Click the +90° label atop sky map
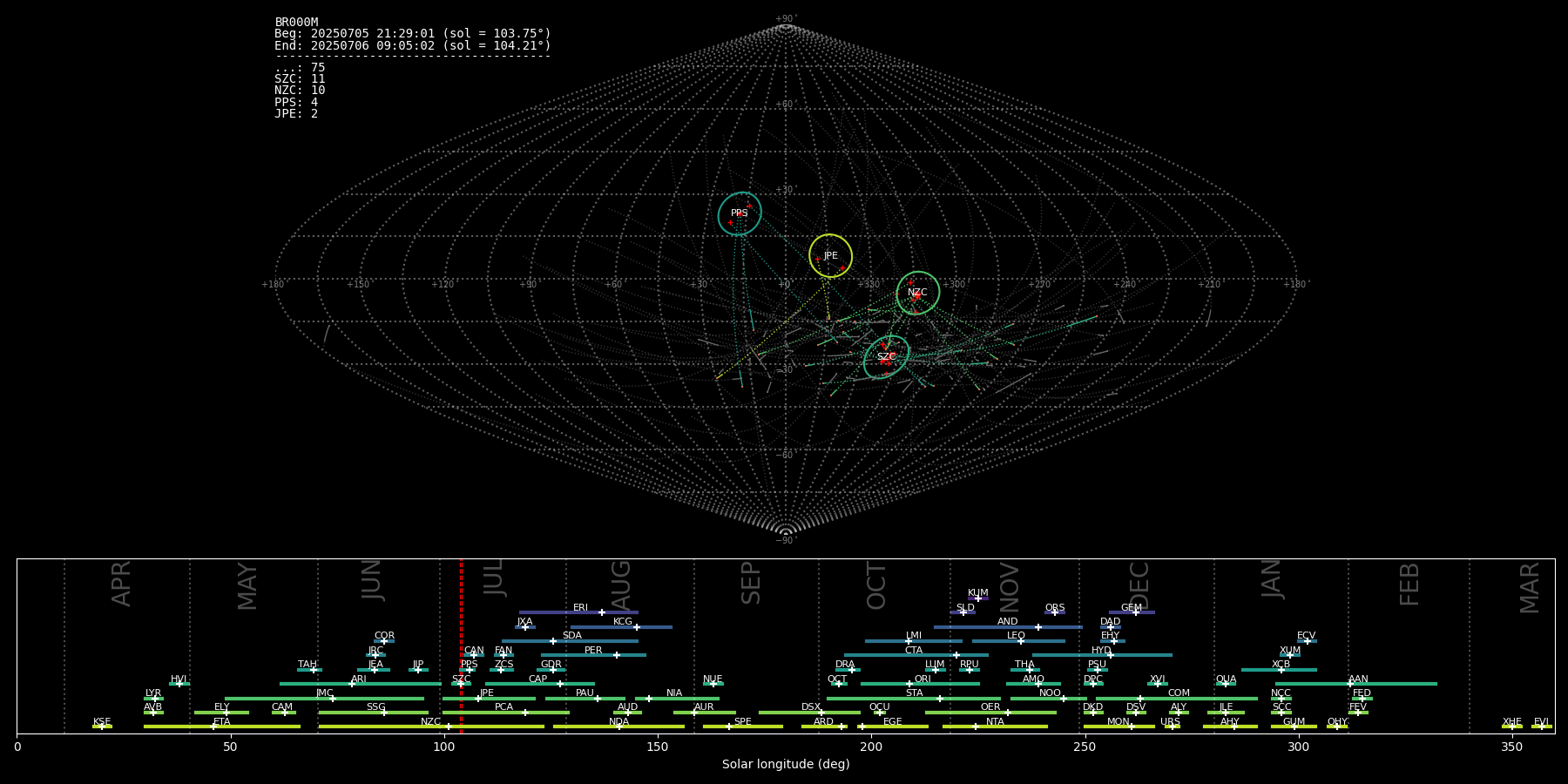The width and height of the screenshot is (1568, 784). pyautogui.click(x=786, y=19)
